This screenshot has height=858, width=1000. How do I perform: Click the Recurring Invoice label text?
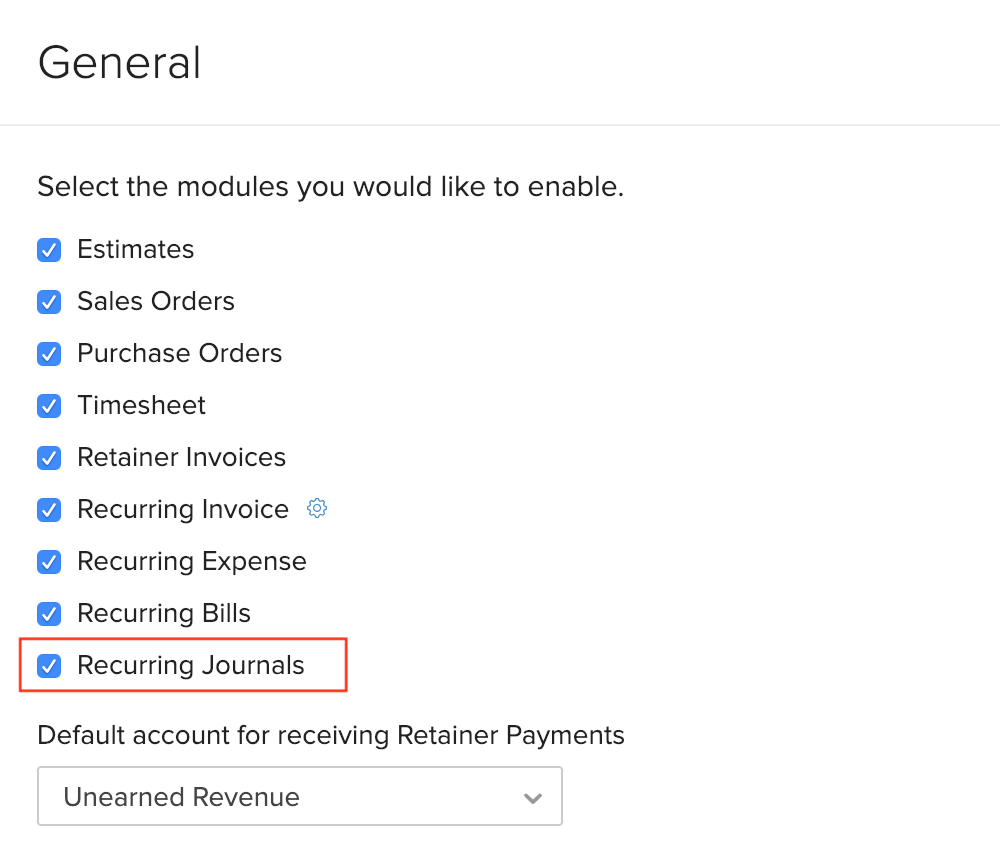[x=183, y=509]
